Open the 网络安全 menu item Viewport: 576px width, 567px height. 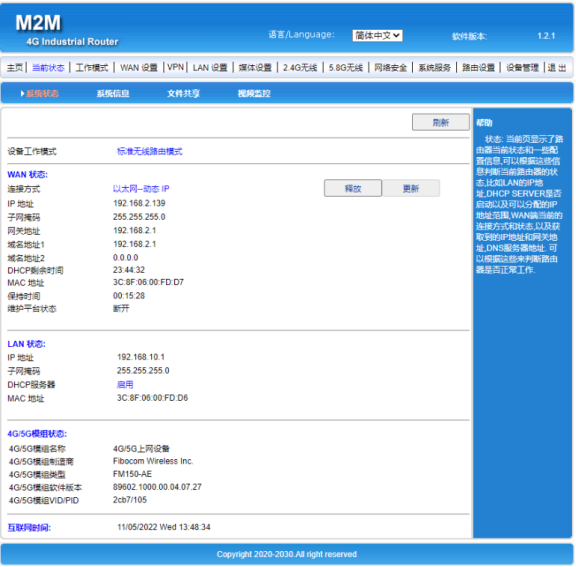pyautogui.click(x=390, y=68)
